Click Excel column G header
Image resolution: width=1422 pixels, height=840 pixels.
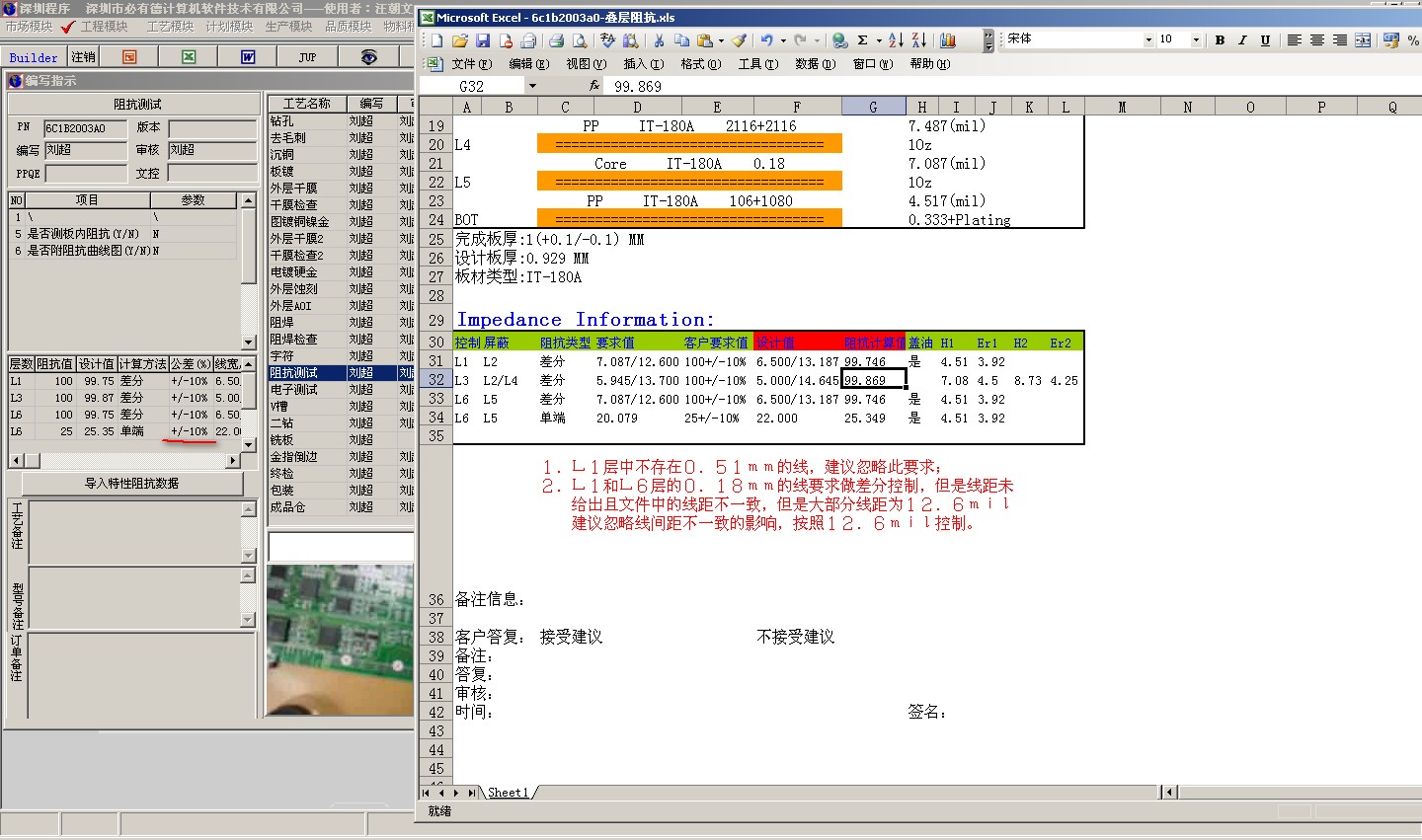[873, 107]
